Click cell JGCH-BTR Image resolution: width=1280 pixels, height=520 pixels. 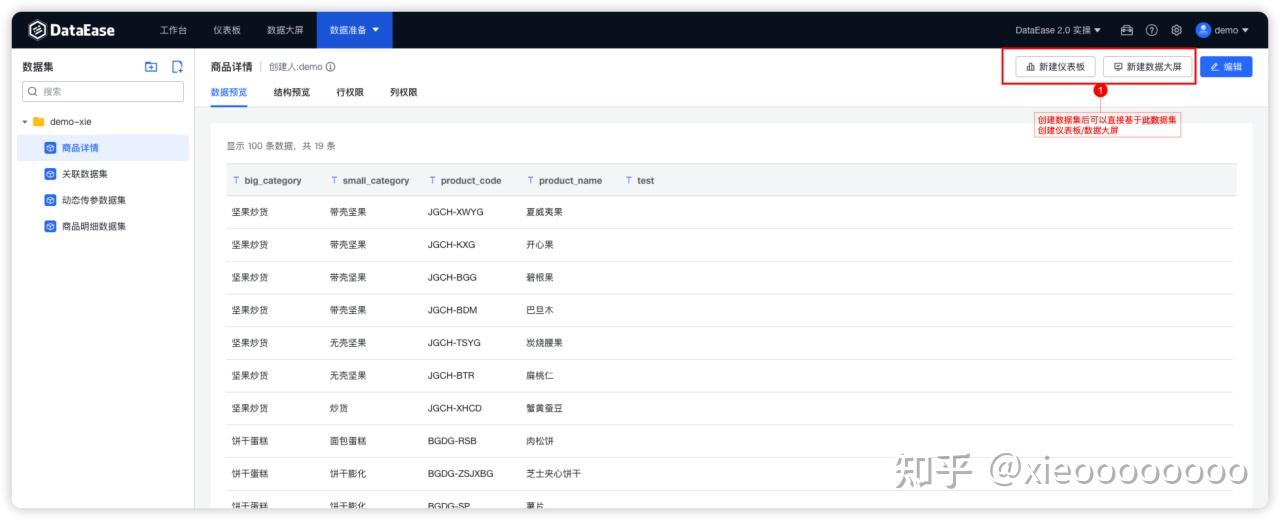(452, 376)
